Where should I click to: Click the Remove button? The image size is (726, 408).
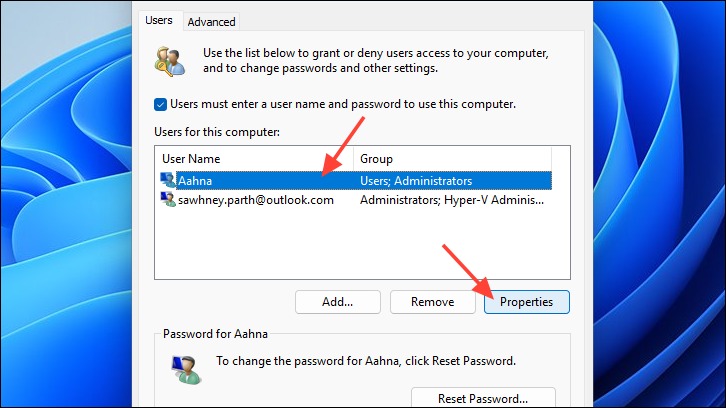[432, 302]
